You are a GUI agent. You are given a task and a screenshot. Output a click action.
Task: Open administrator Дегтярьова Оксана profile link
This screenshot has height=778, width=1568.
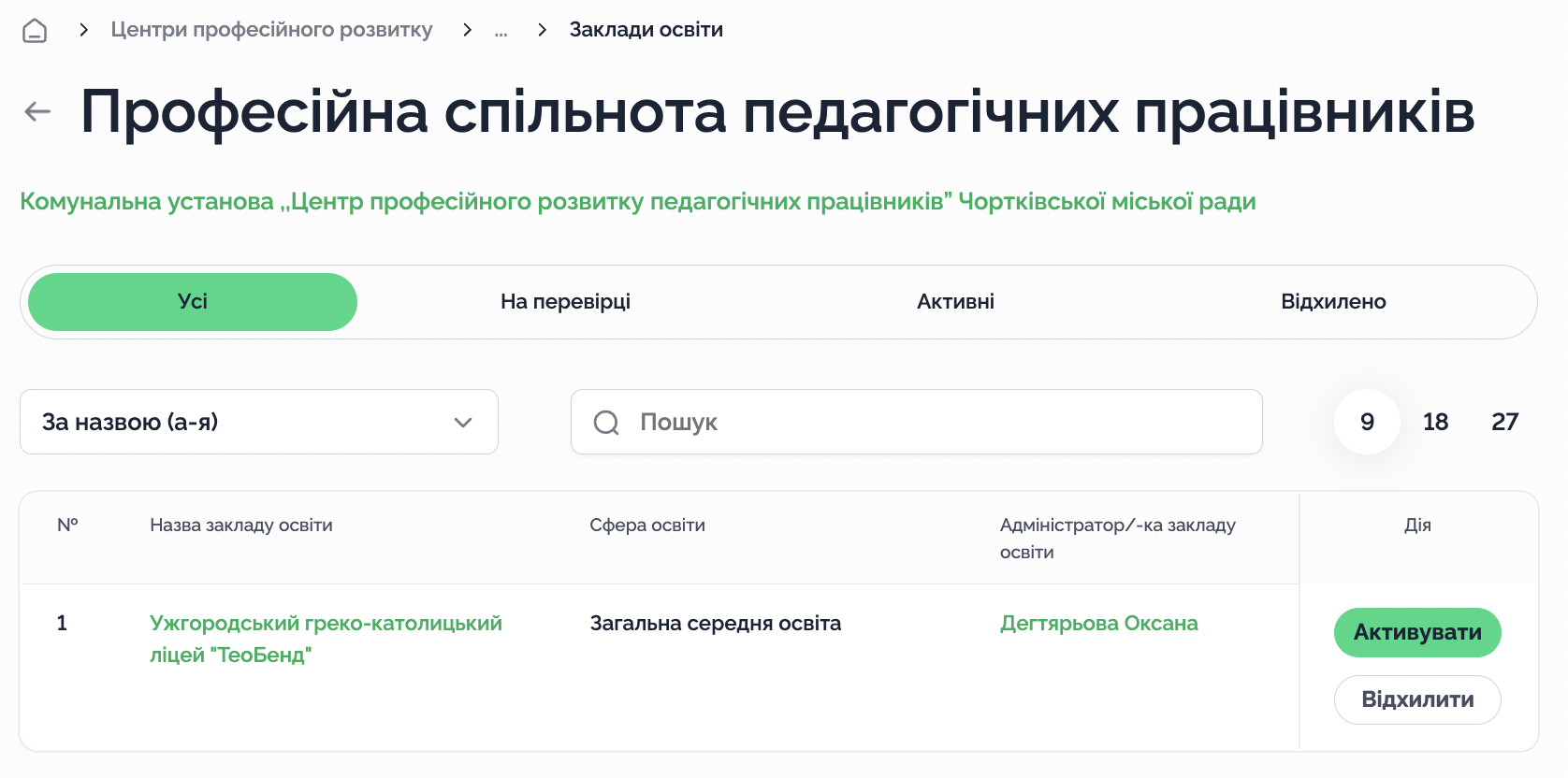[x=1098, y=624]
